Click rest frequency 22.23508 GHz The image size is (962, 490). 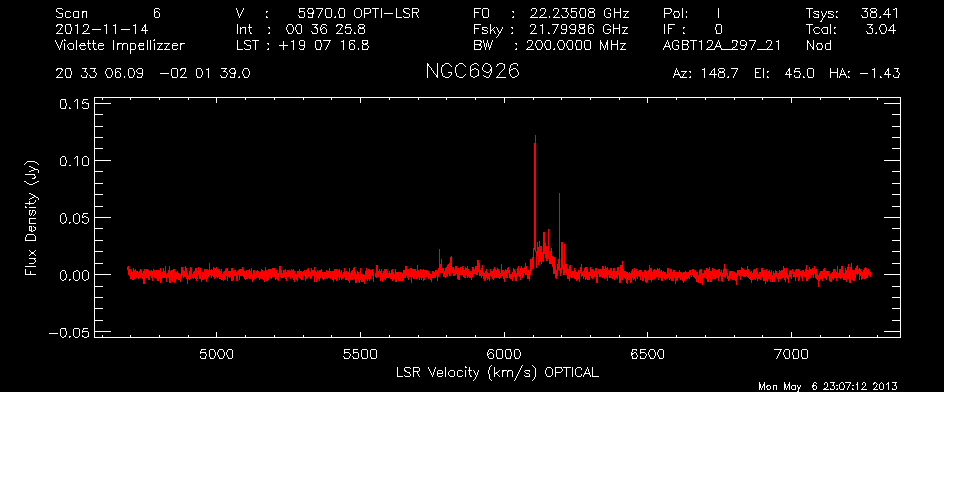tap(580, 13)
